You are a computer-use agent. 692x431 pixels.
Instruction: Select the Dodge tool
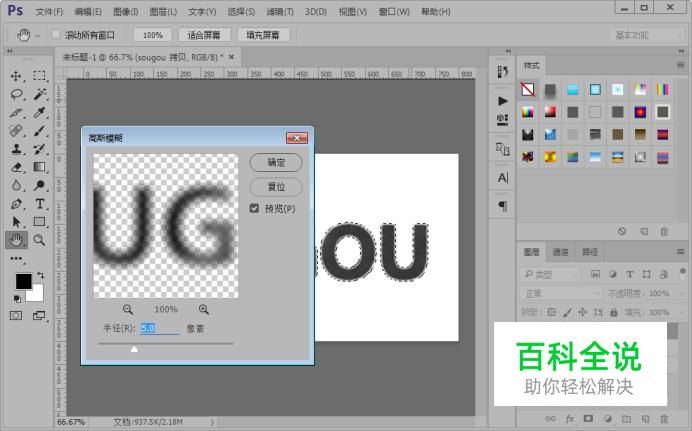point(39,185)
